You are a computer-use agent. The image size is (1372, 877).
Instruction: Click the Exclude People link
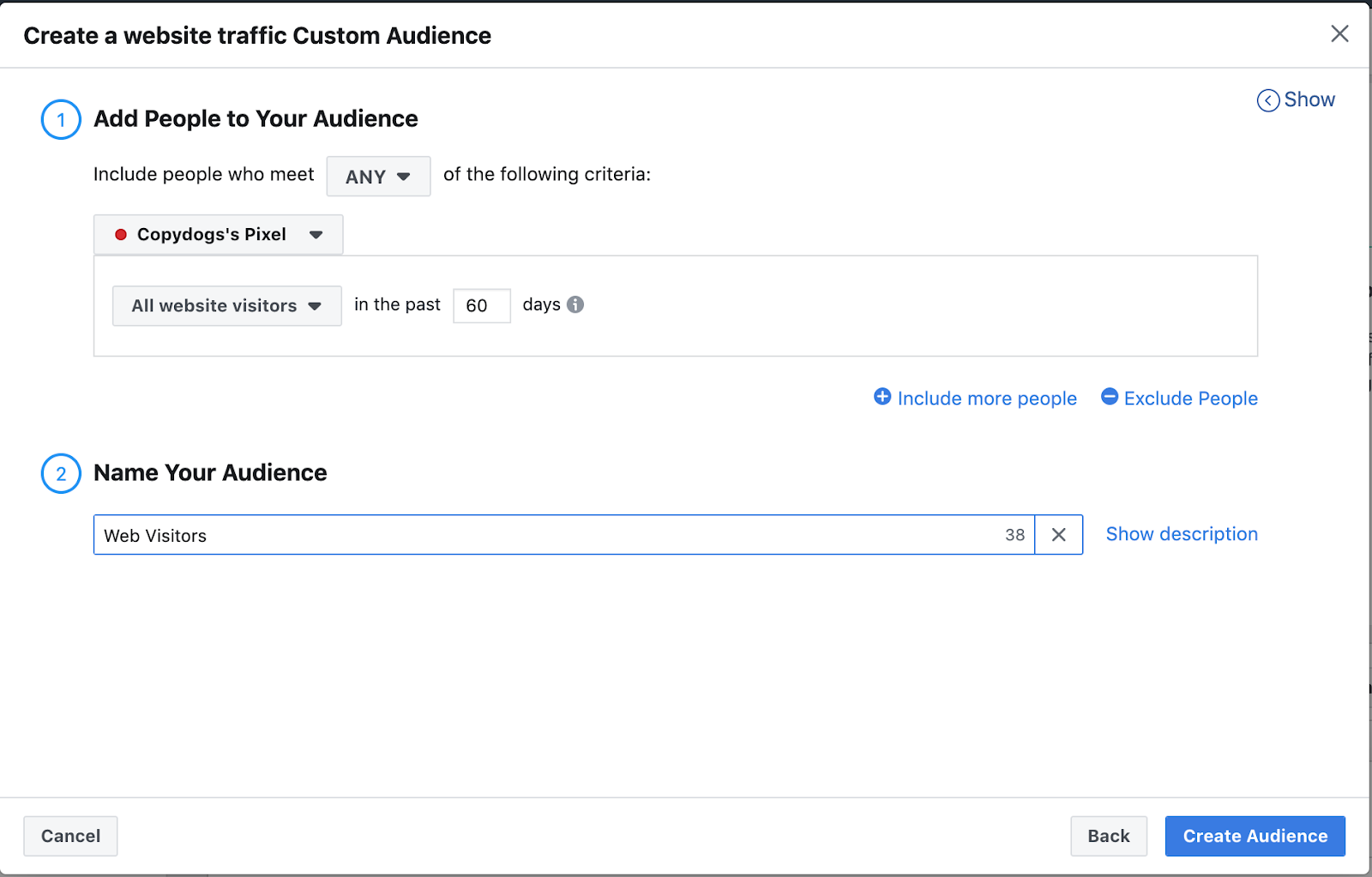coord(1190,399)
